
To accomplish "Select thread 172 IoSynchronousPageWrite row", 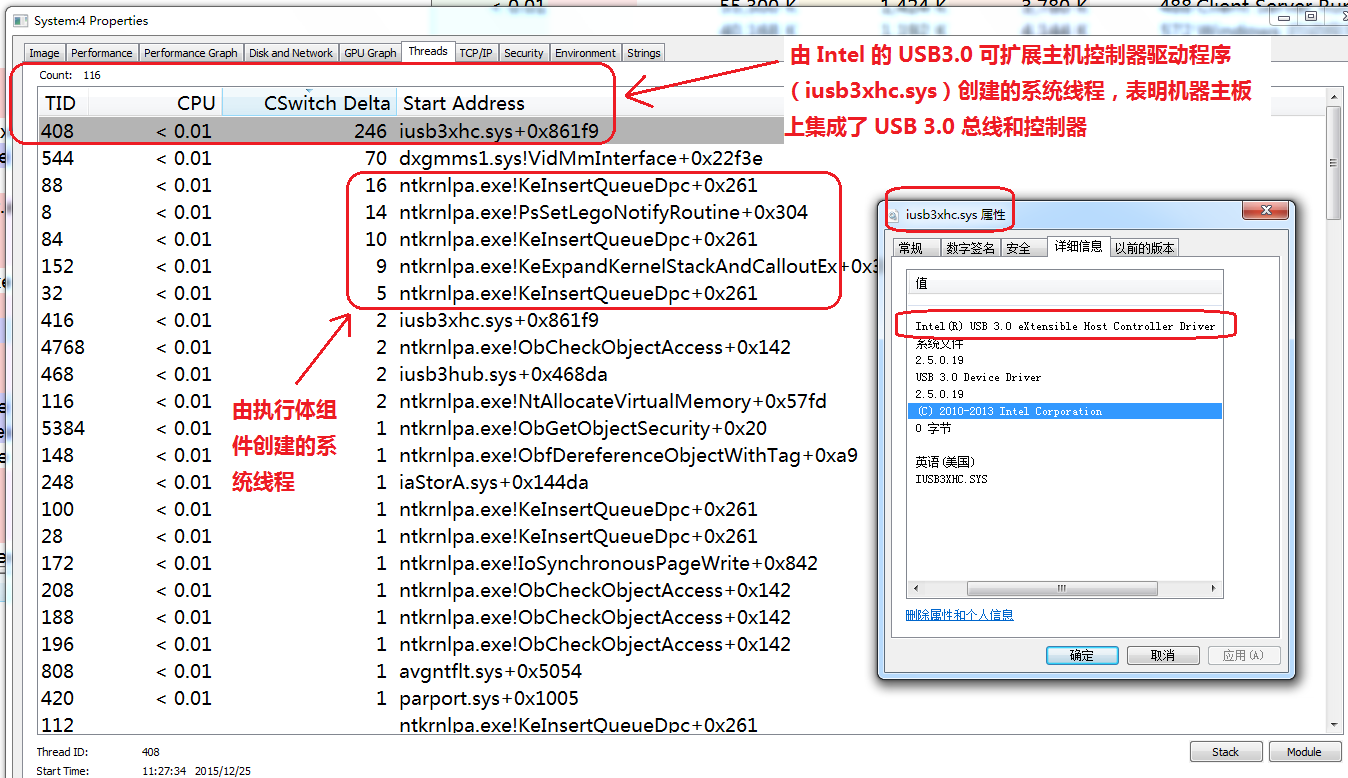I will 411,563.
